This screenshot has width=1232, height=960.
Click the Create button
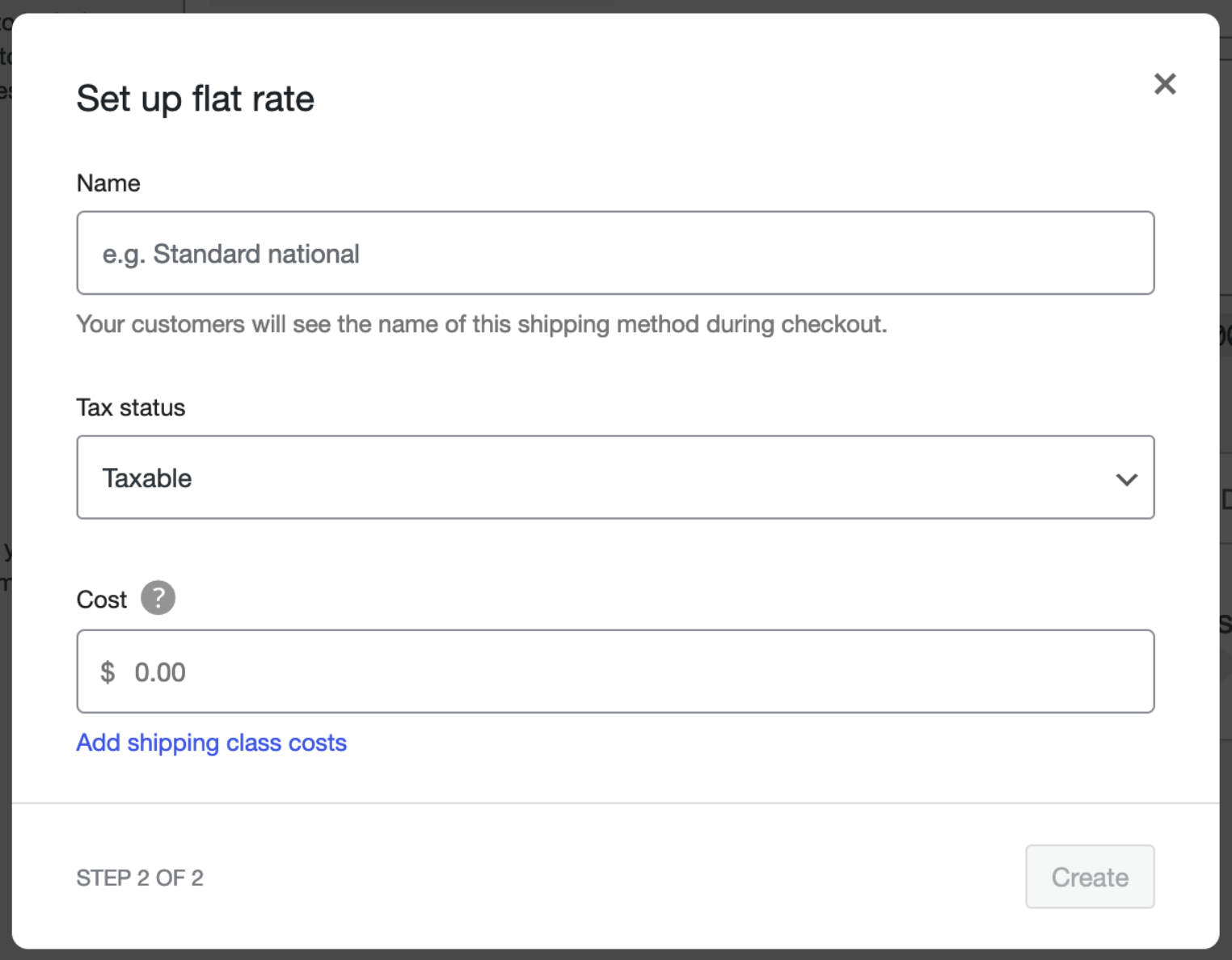(1089, 877)
